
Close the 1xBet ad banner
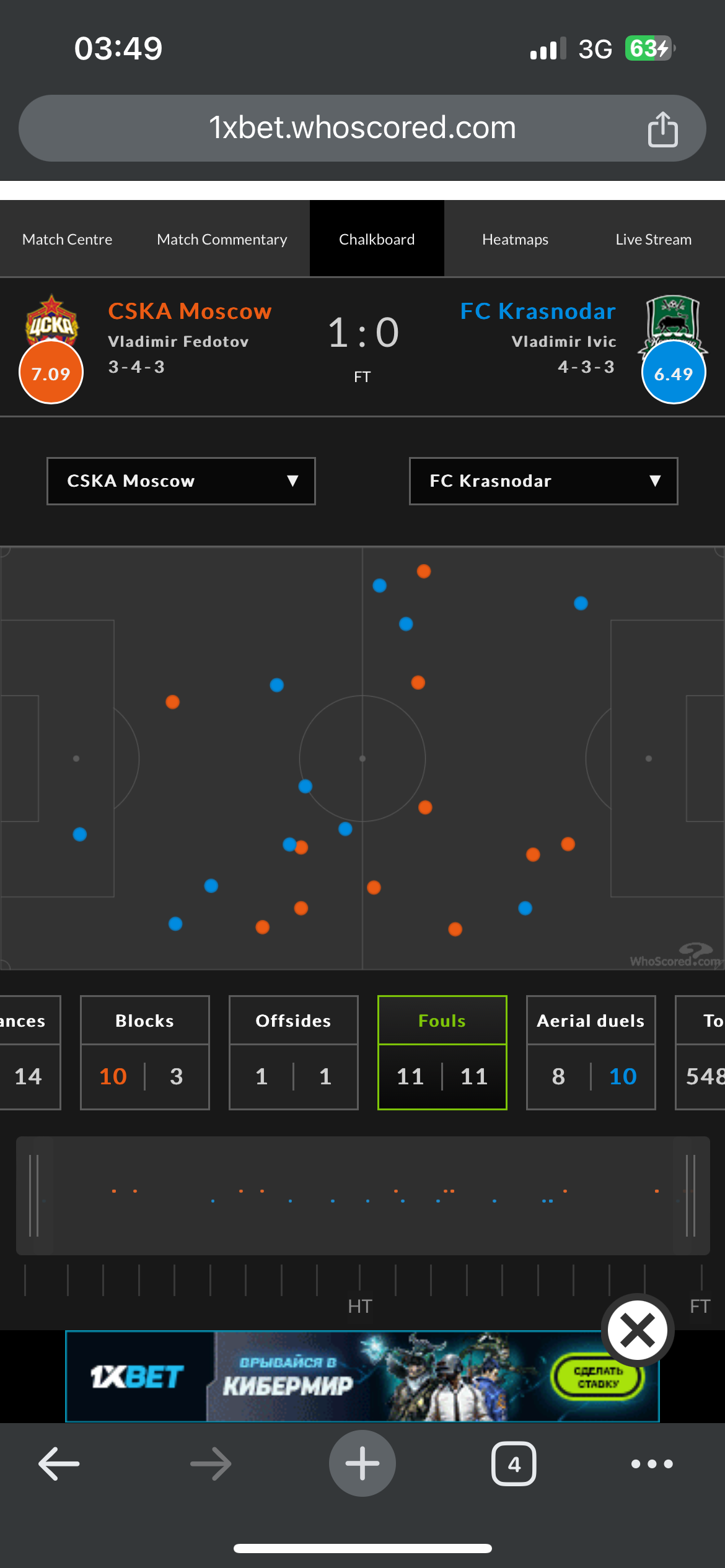click(638, 1330)
